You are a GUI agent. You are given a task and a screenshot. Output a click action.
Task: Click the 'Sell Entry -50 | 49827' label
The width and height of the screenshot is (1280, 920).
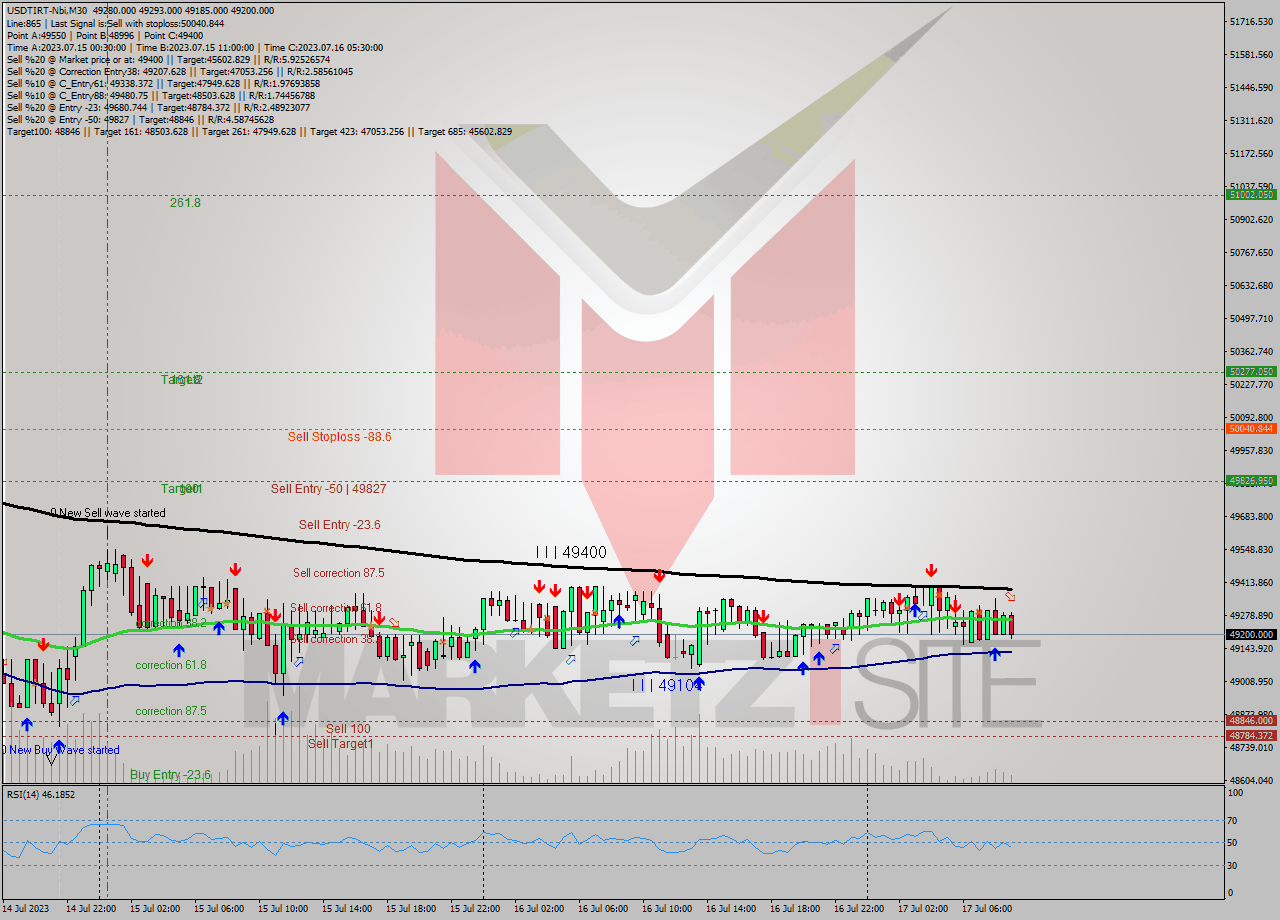coord(328,488)
